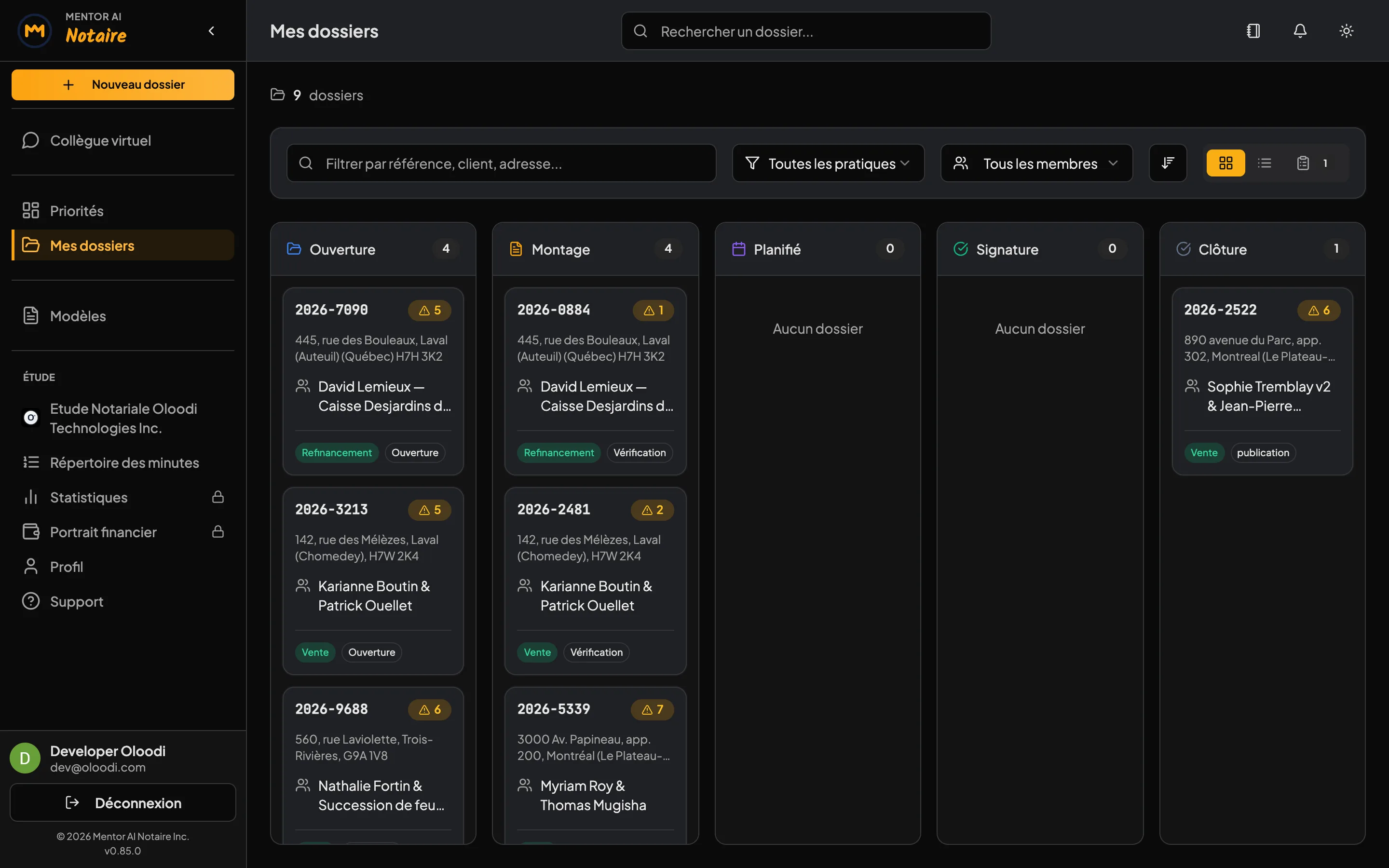Click warning badge 7 on dossier 2026-5339
Viewport: 1389px width, 868px height.
click(653, 710)
